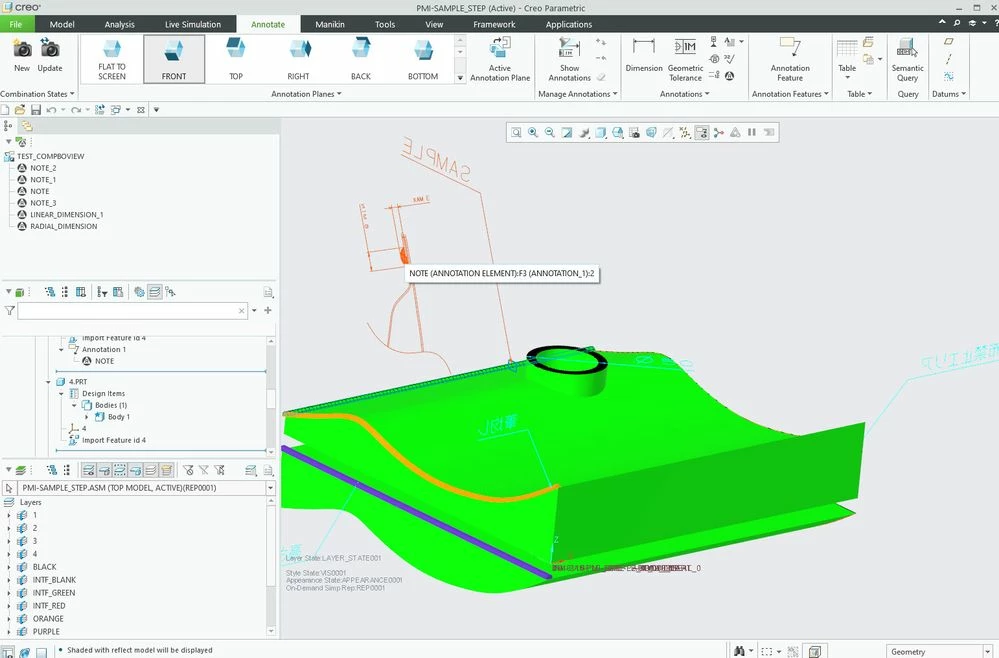Start the Dimension tool
Image resolution: width=999 pixels, height=658 pixels.
(x=643, y=55)
